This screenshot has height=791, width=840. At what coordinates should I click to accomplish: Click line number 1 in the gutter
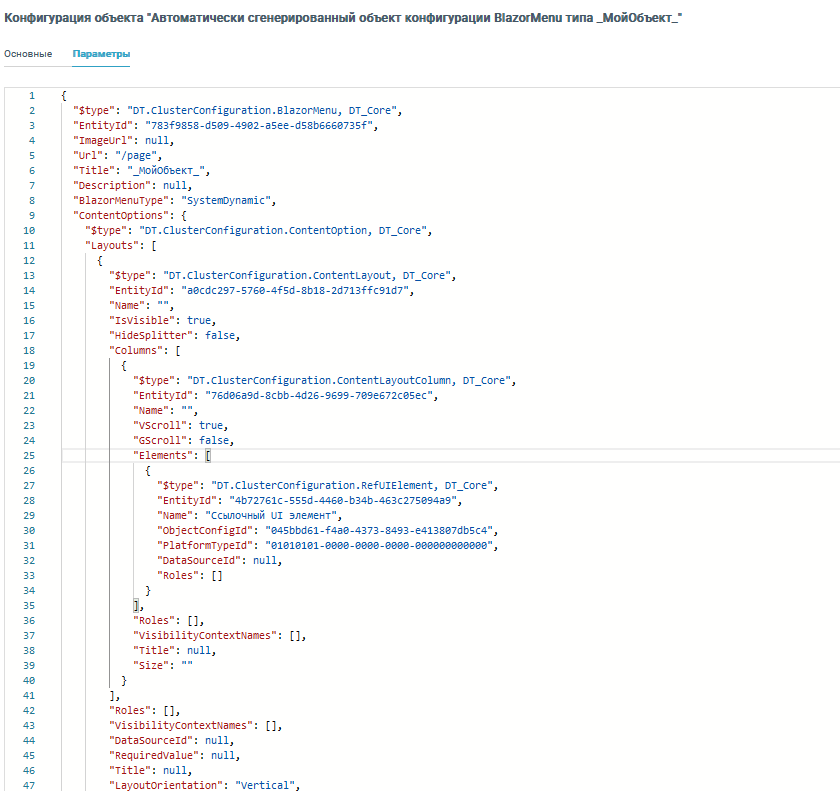click(x=32, y=95)
